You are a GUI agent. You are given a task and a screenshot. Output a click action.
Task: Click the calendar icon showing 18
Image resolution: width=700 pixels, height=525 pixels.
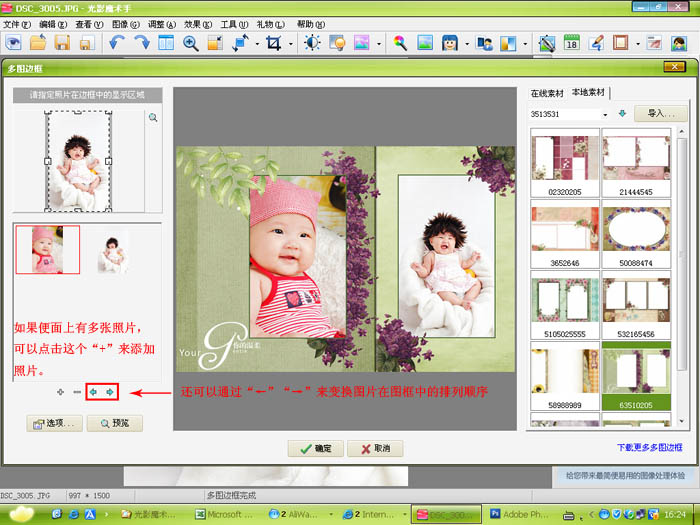pos(571,43)
